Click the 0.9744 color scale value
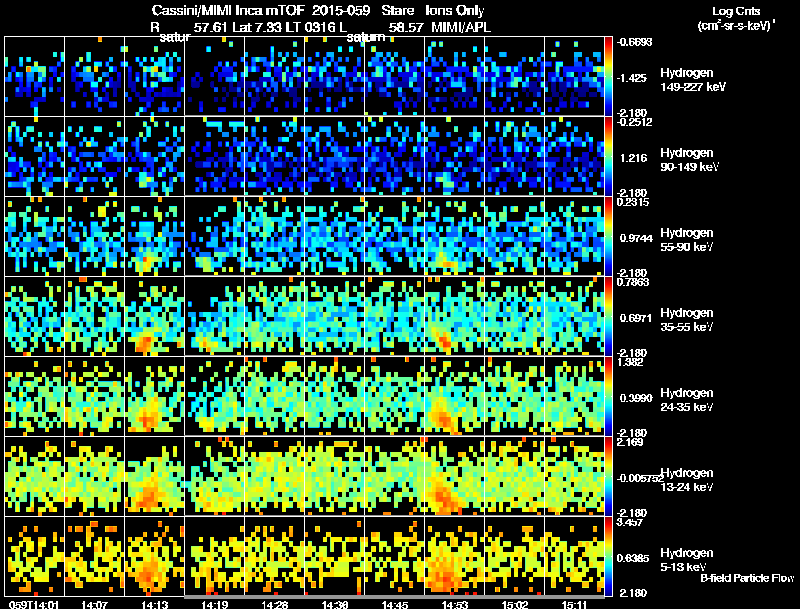Viewport: 800px width, 609px height. tap(636, 238)
